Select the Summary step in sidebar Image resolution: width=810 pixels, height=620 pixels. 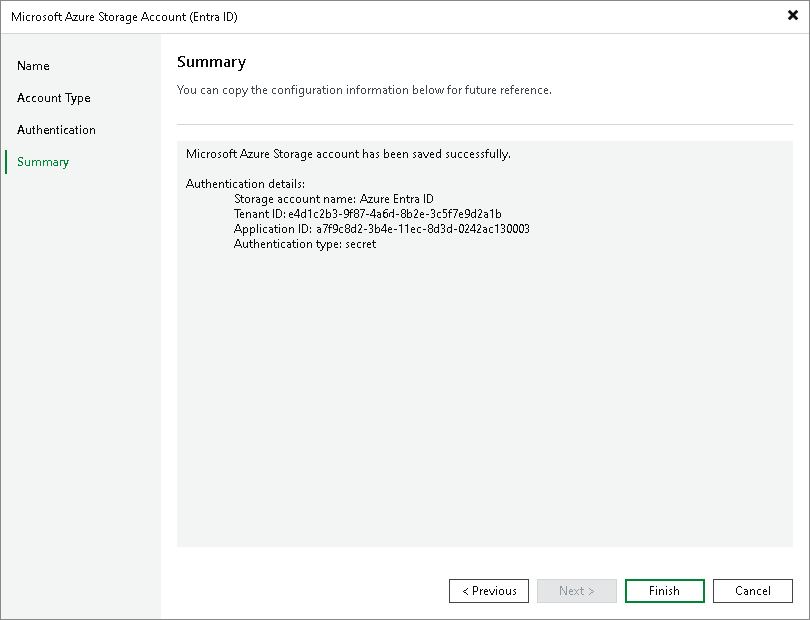[x=43, y=162]
